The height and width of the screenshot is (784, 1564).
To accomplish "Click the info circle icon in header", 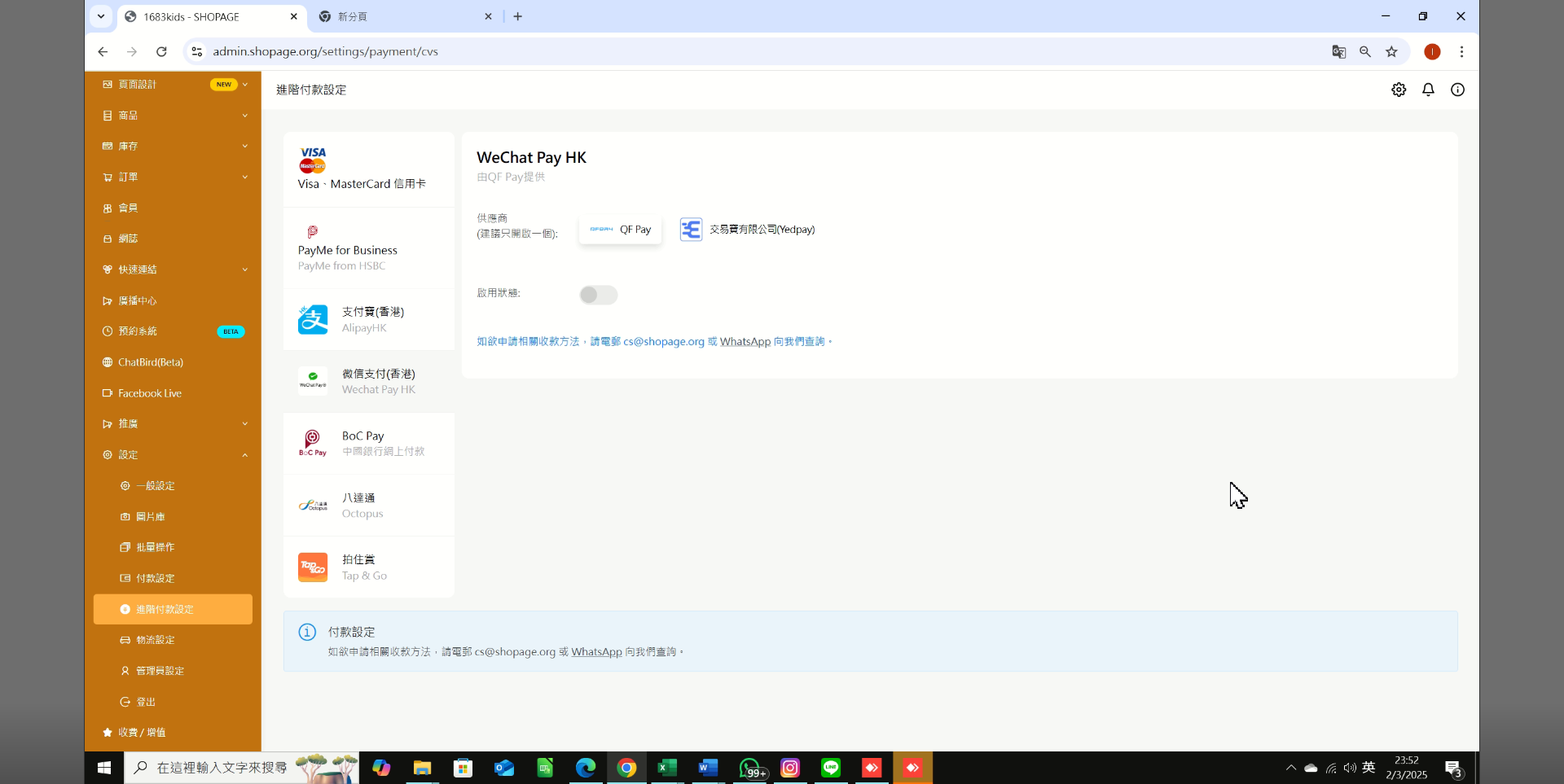I will (x=1457, y=90).
